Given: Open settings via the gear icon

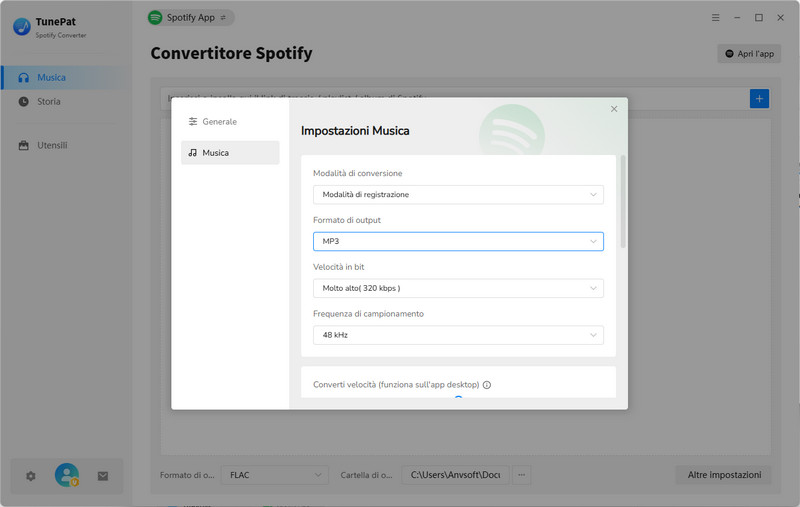Looking at the screenshot, I should click(30, 476).
